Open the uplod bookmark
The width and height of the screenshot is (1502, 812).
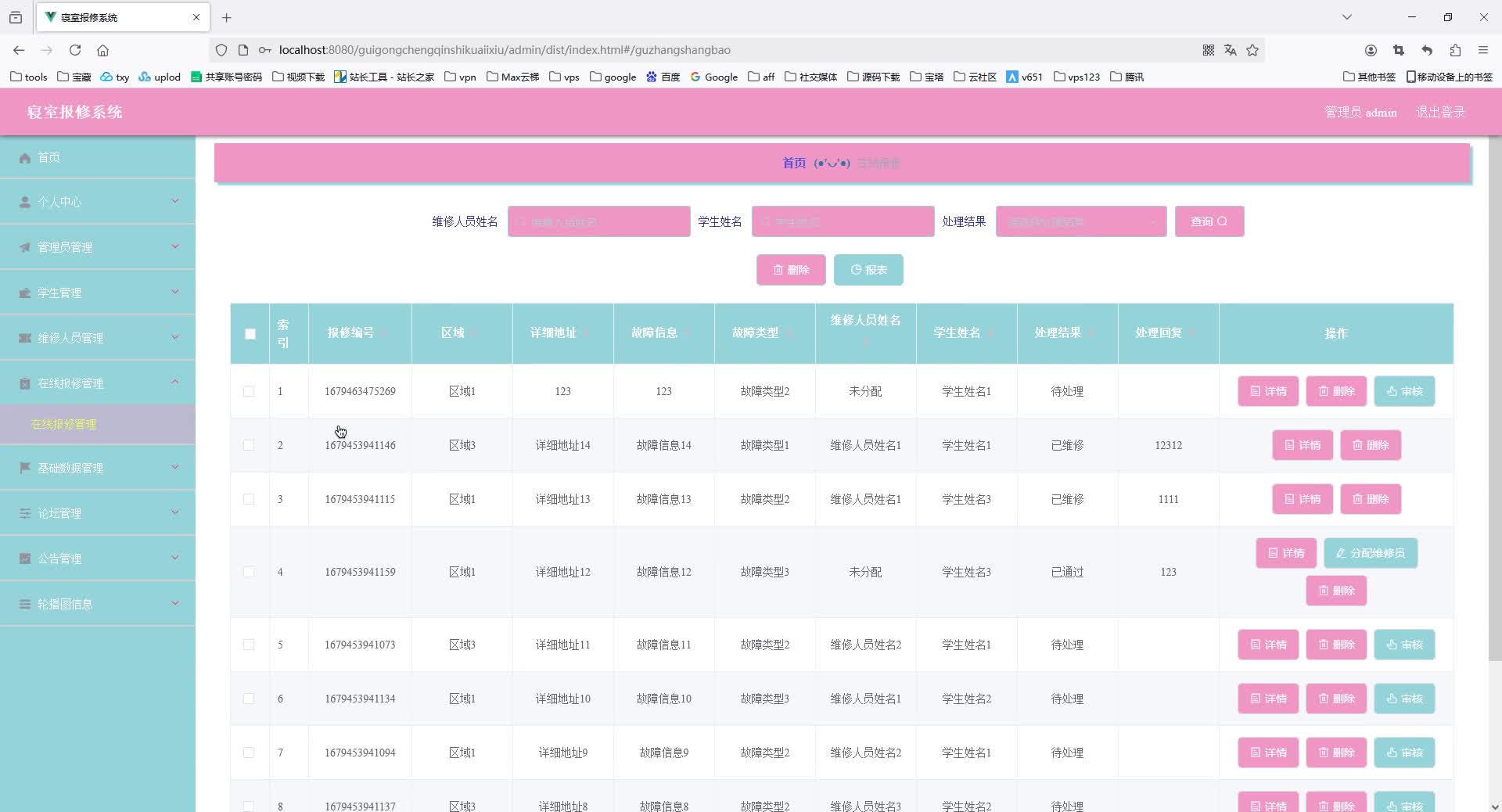(160, 77)
